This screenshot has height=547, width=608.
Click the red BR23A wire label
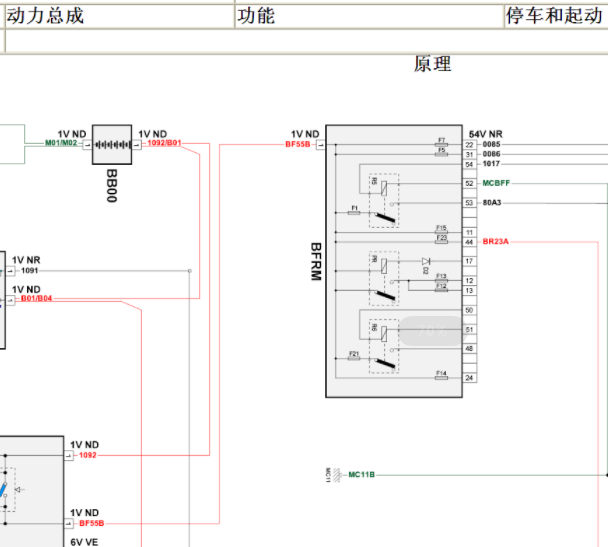pos(496,242)
